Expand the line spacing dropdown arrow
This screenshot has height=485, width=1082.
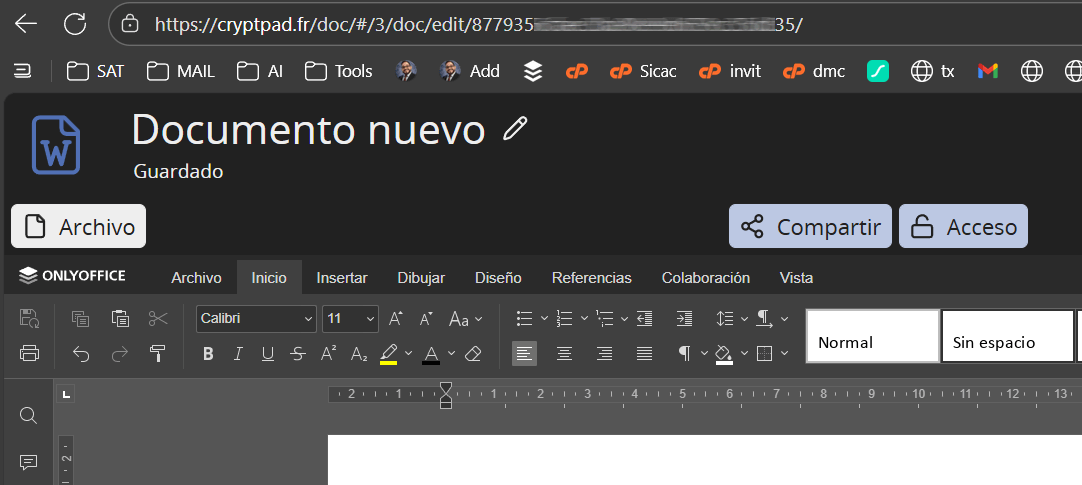(745, 319)
